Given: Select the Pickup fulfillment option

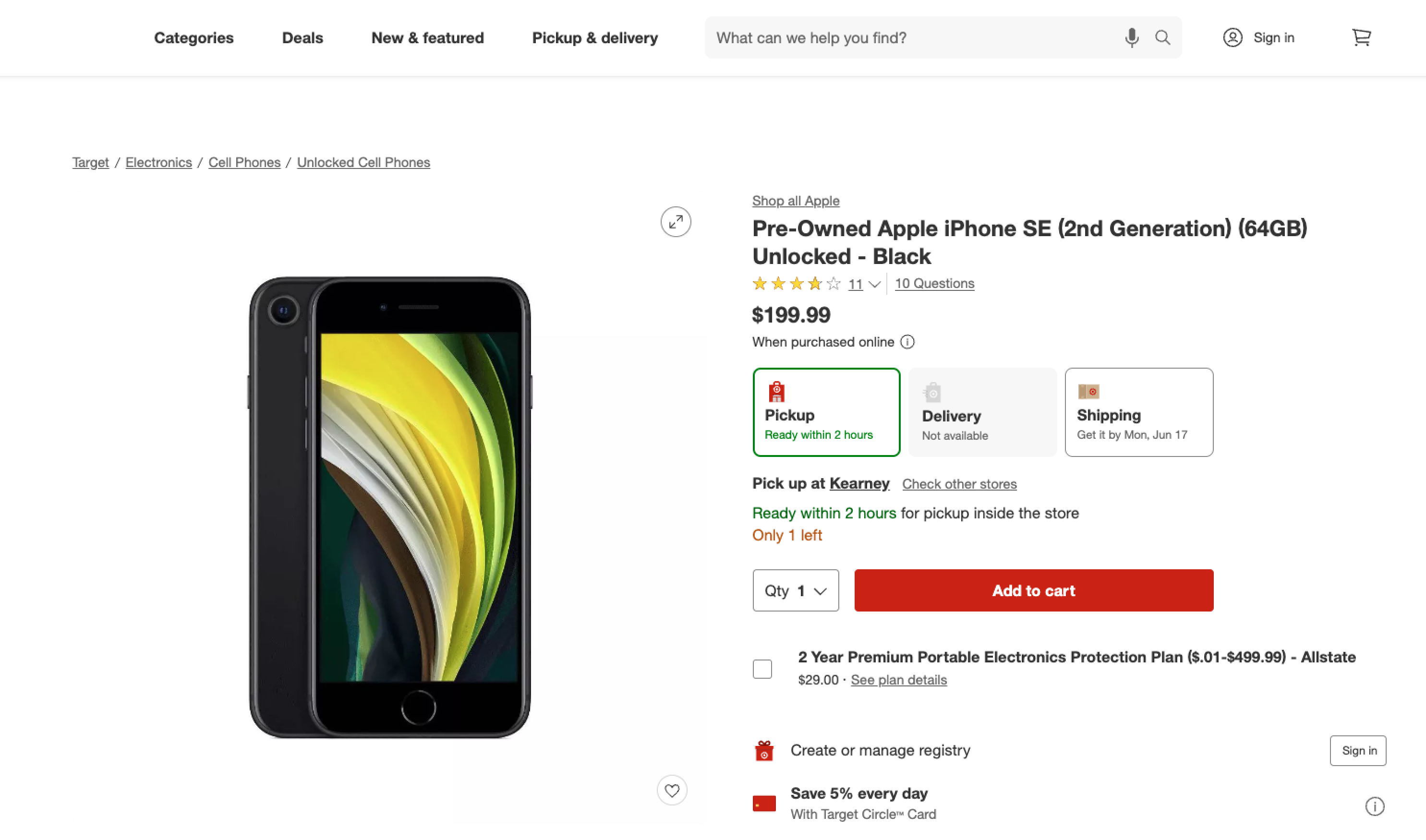Looking at the screenshot, I should 826,412.
